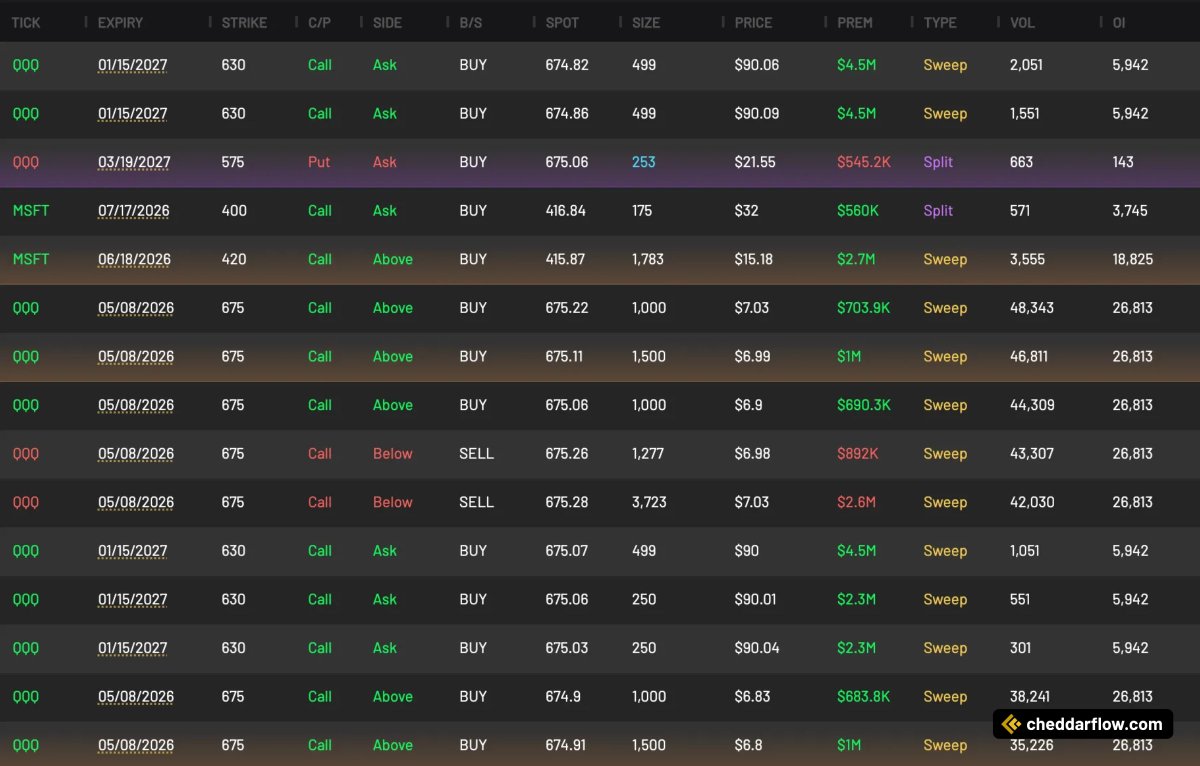Click the $90.04 price cell
Viewport: 1200px width, 766px height.
757,648
